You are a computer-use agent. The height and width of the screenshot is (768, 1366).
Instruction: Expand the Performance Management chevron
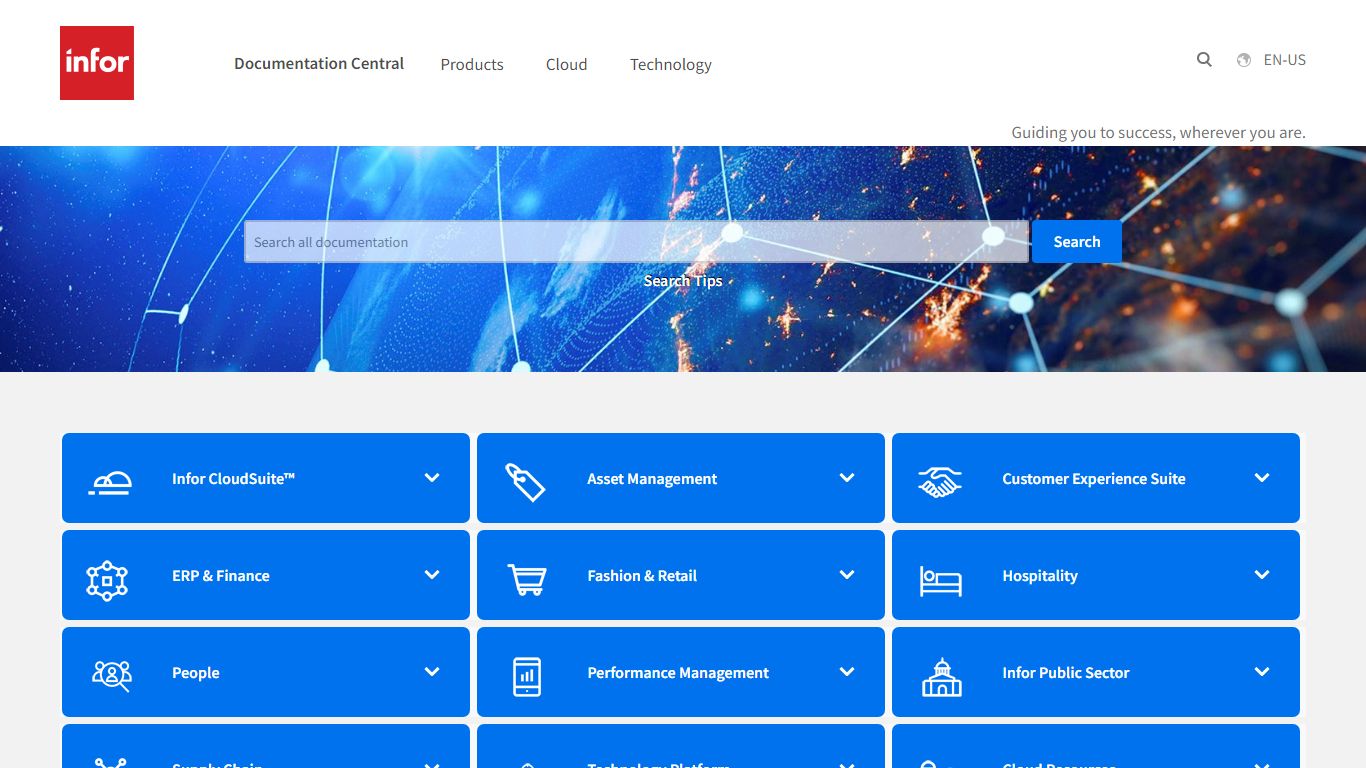(847, 672)
